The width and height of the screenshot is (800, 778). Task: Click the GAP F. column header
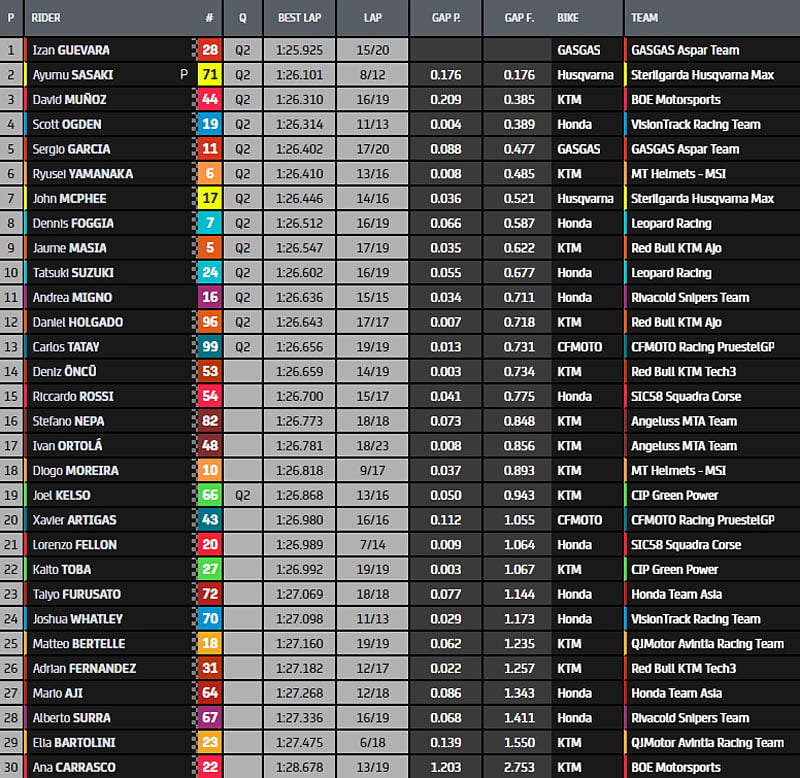[x=519, y=18]
